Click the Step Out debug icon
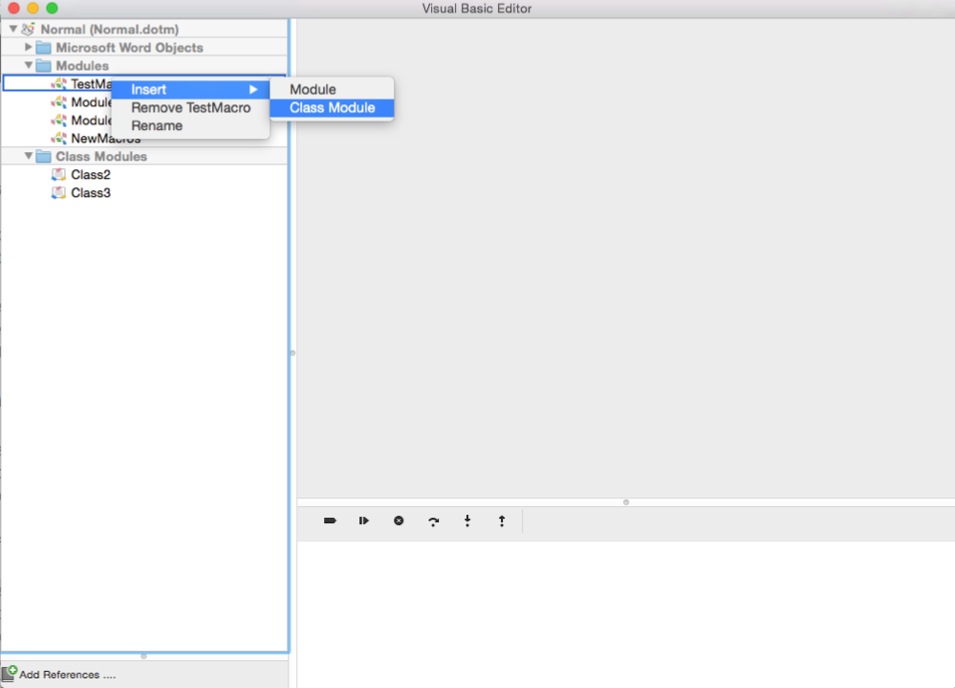955x688 pixels. point(501,521)
